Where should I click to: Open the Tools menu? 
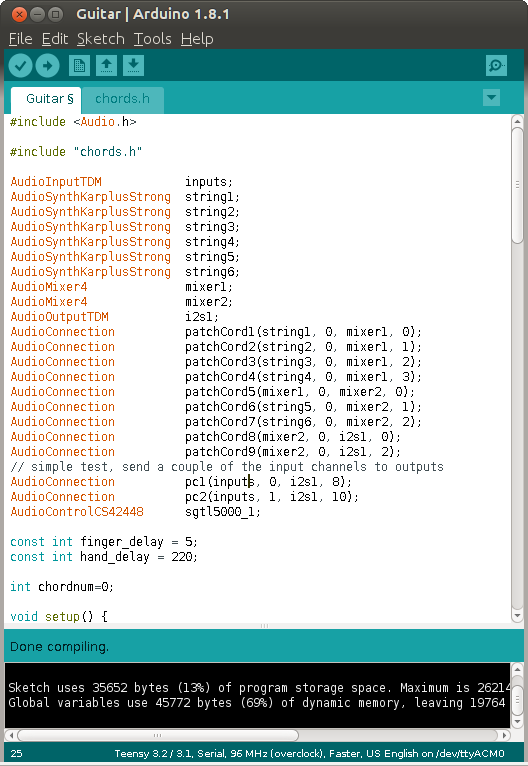152,39
